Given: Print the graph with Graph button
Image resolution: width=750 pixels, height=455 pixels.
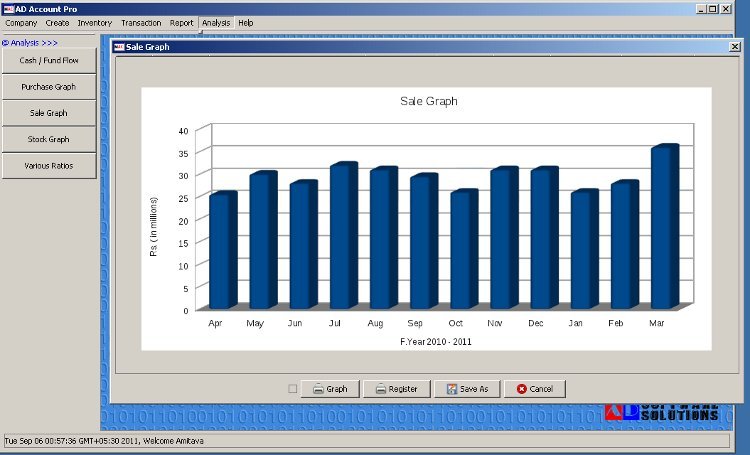Looking at the screenshot, I should point(330,389).
